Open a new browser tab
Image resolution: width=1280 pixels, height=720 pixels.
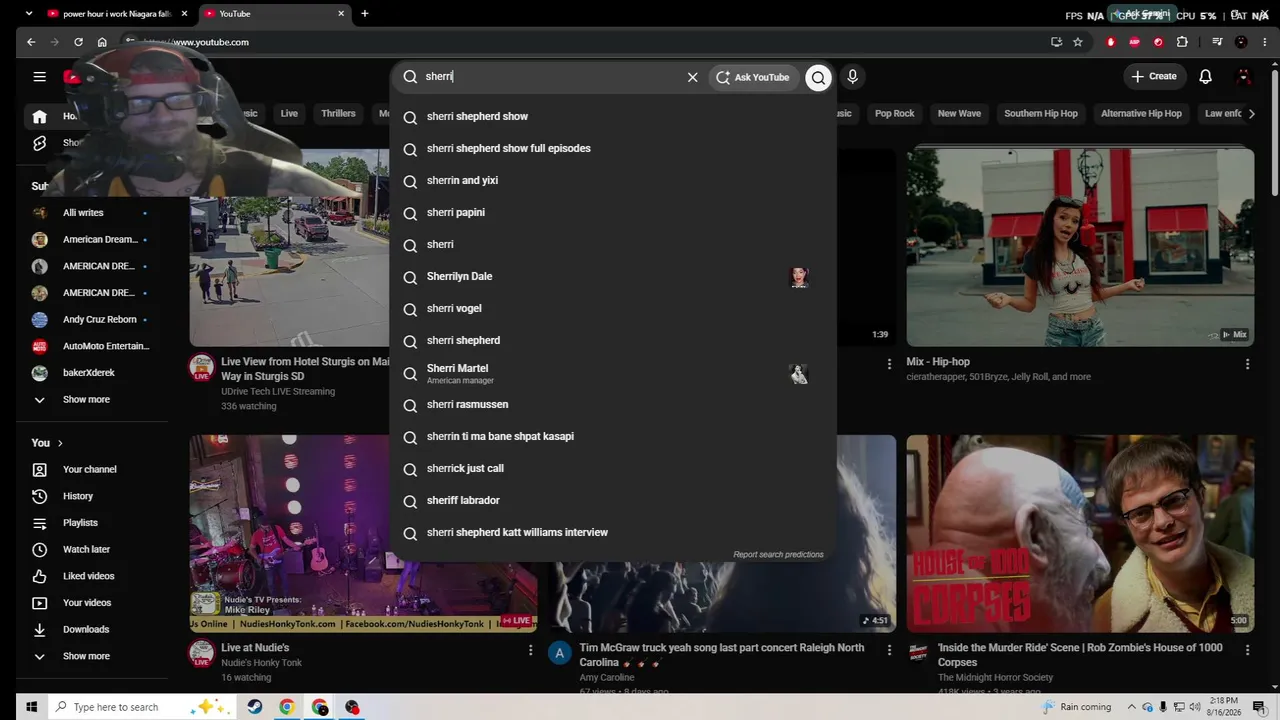[x=364, y=14]
